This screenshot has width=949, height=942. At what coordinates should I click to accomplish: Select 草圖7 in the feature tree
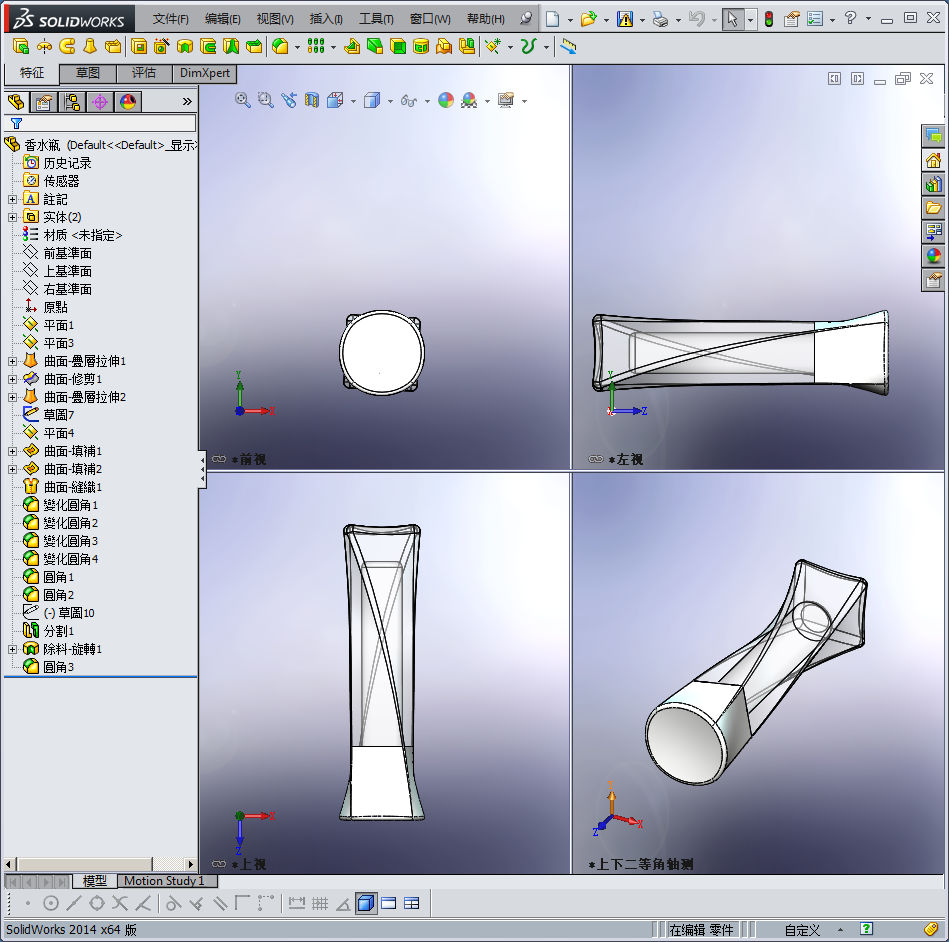[59, 415]
